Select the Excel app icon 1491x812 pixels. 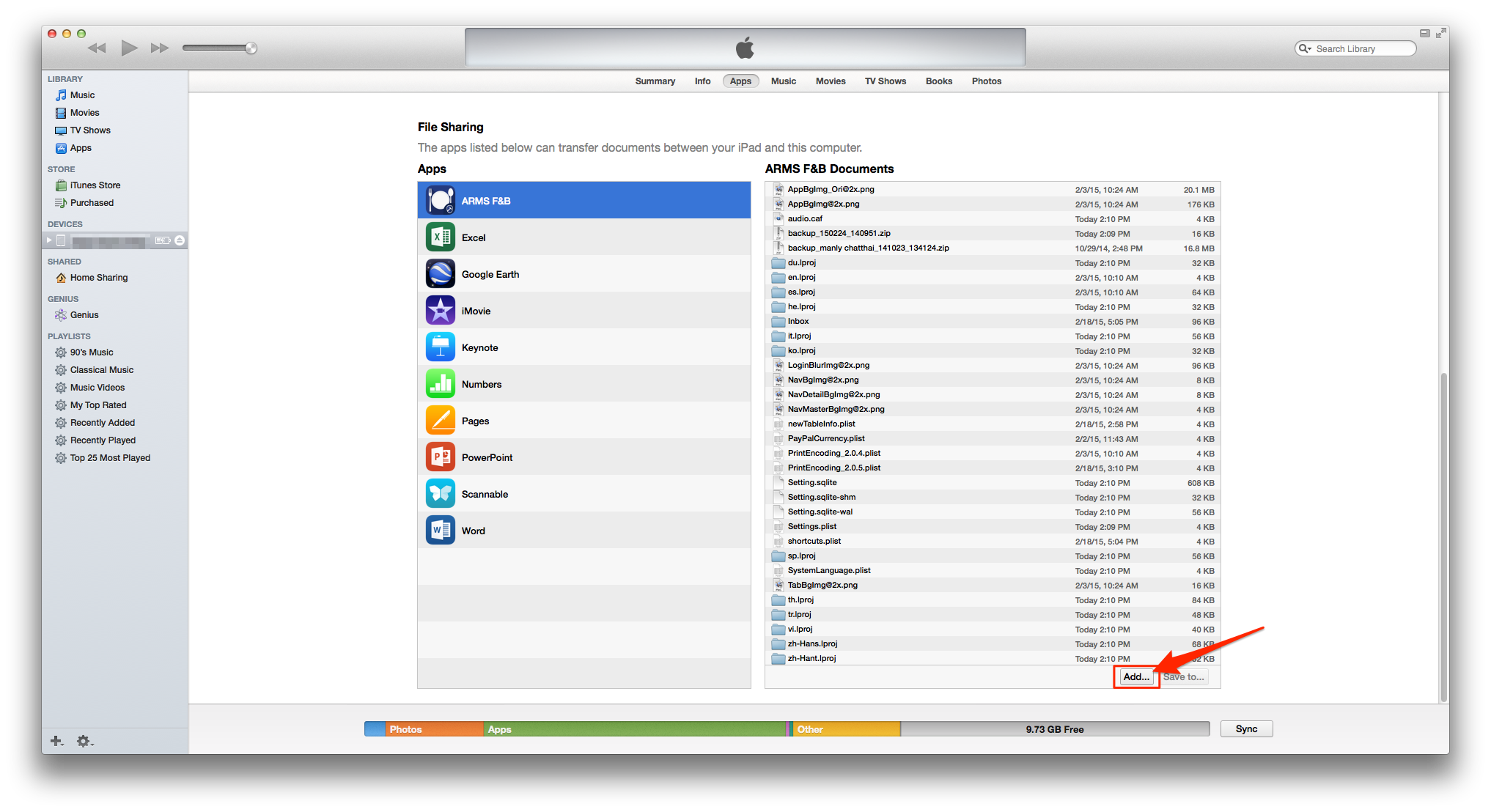point(440,237)
